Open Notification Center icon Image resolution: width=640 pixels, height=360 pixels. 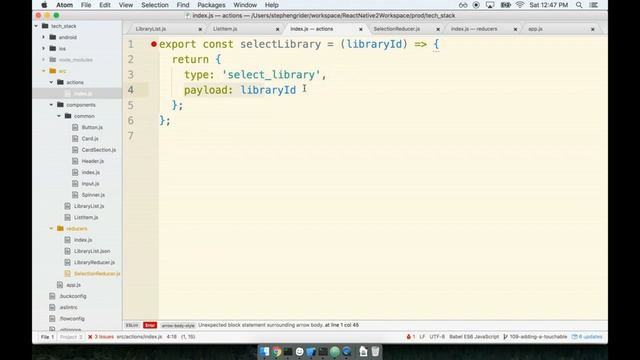point(594,5)
